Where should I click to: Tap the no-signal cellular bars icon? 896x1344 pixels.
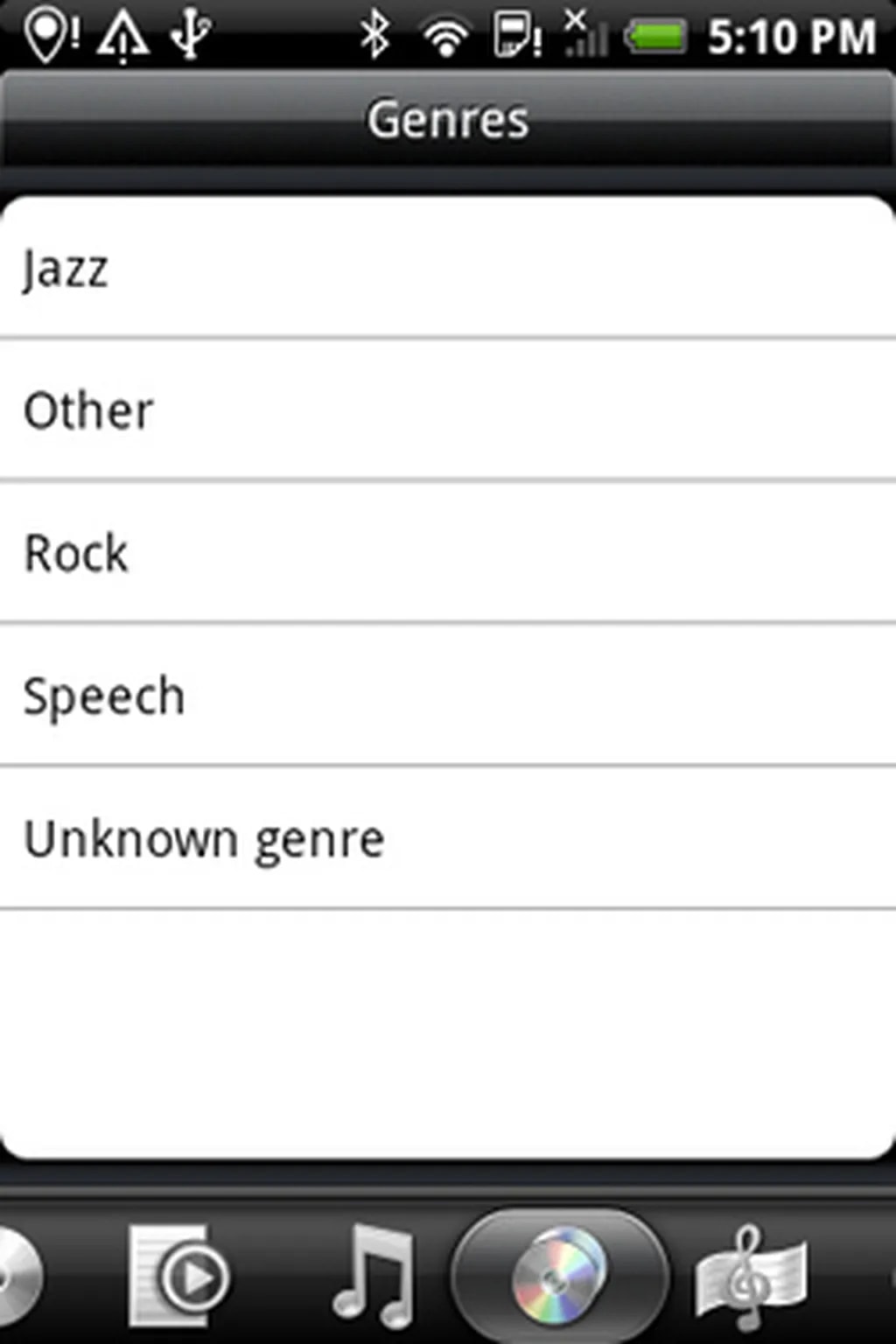click(585, 35)
